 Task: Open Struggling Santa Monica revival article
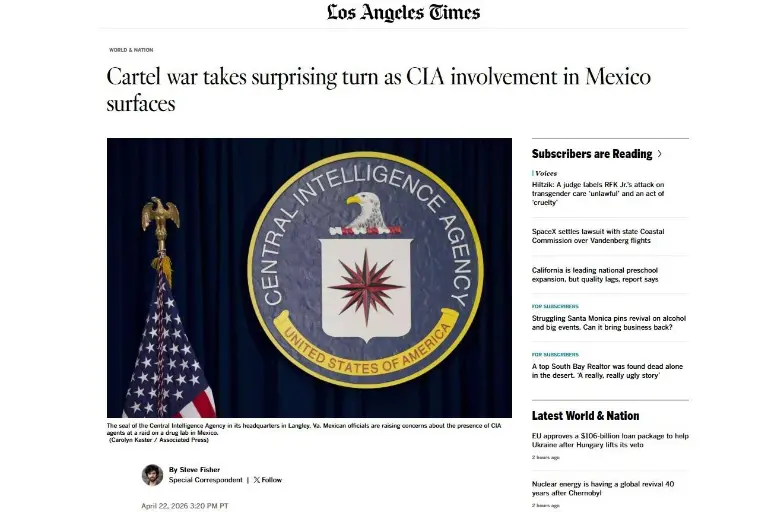tap(609, 323)
